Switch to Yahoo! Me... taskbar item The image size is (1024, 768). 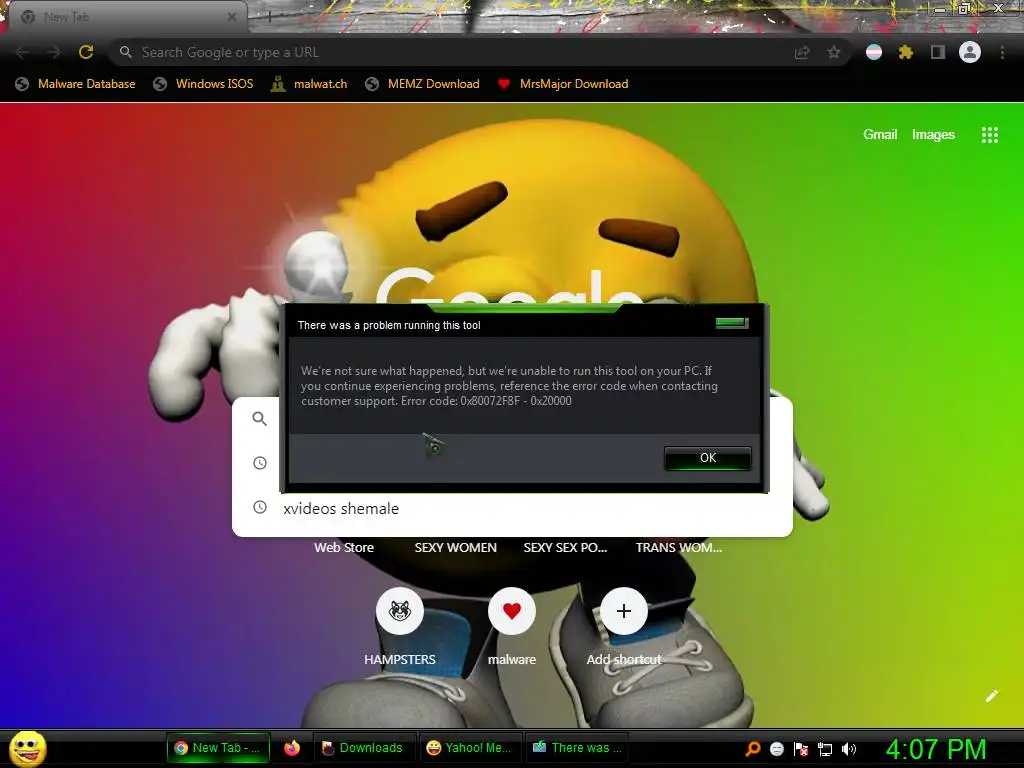pos(470,748)
